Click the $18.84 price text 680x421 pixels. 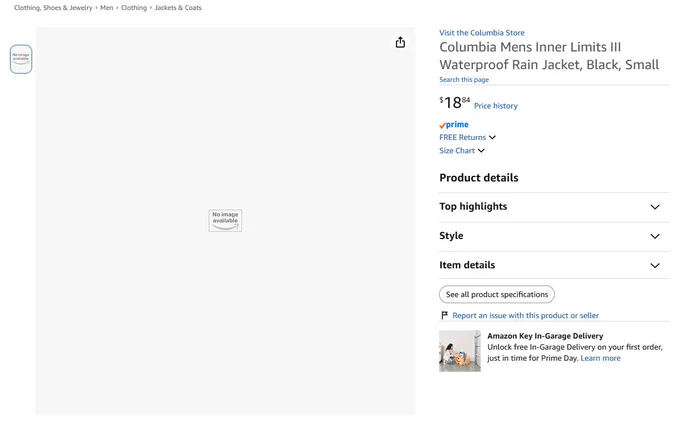click(x=454, y=103)
